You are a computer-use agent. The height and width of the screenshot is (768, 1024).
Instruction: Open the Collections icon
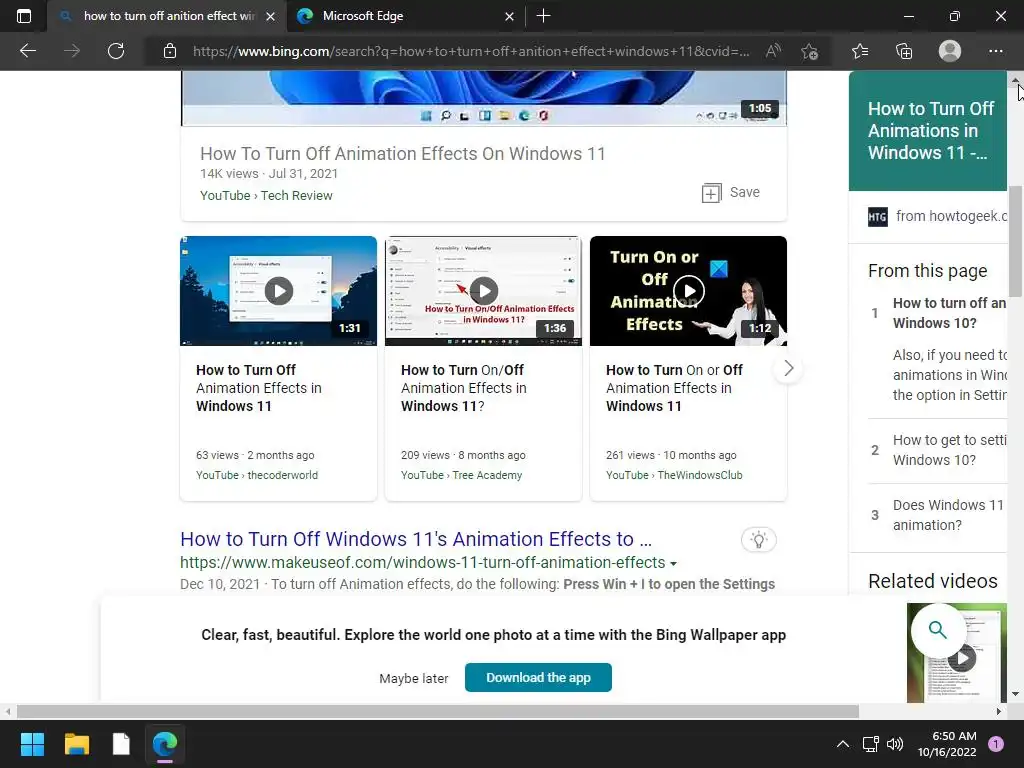tap(904, 51)
